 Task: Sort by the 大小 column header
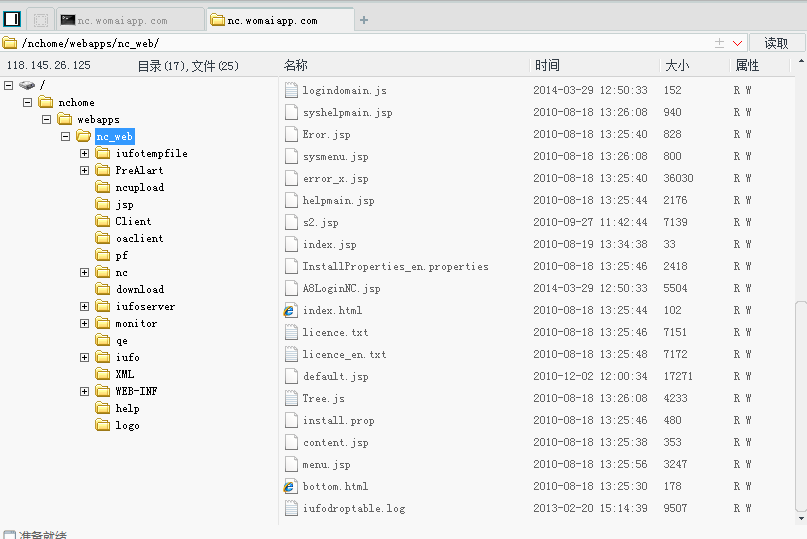click(677, 65)
